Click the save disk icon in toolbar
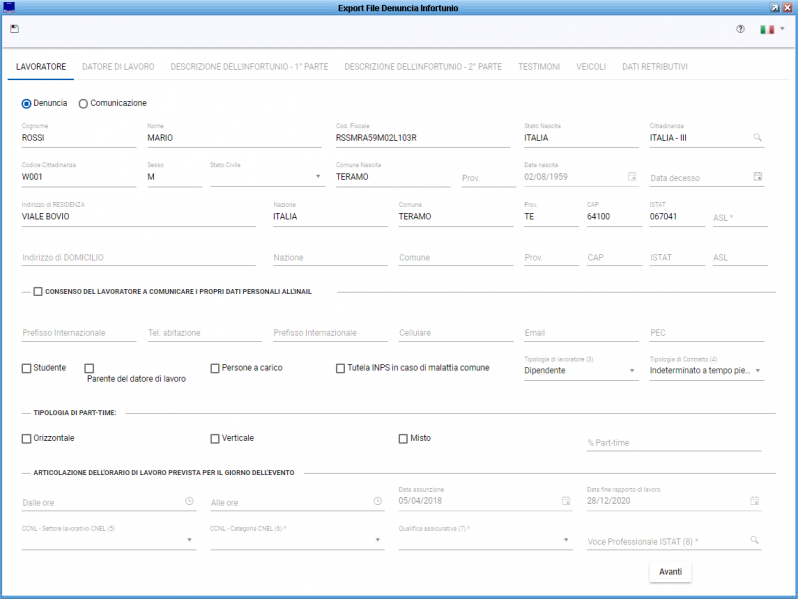Image resolution: width=798 pixels, height=599 pixels. coord(14,29)
